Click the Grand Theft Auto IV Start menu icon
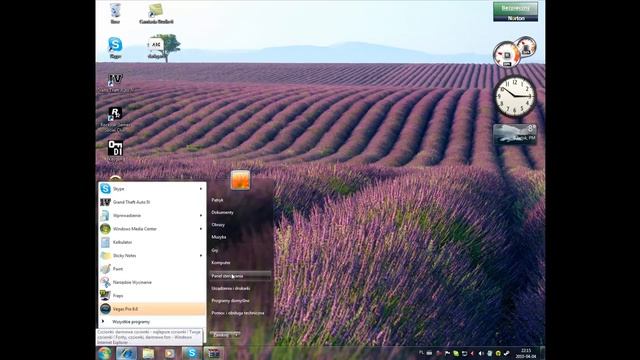 [x=105, y=202]
